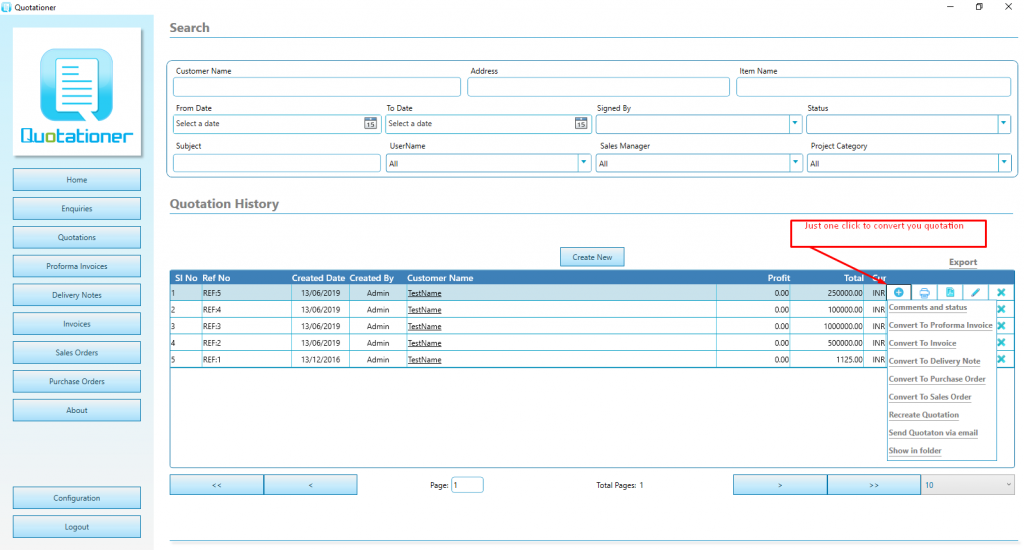Delete quotation REF:1 with its X icon
The image size is (1024, 550).
1001,359
